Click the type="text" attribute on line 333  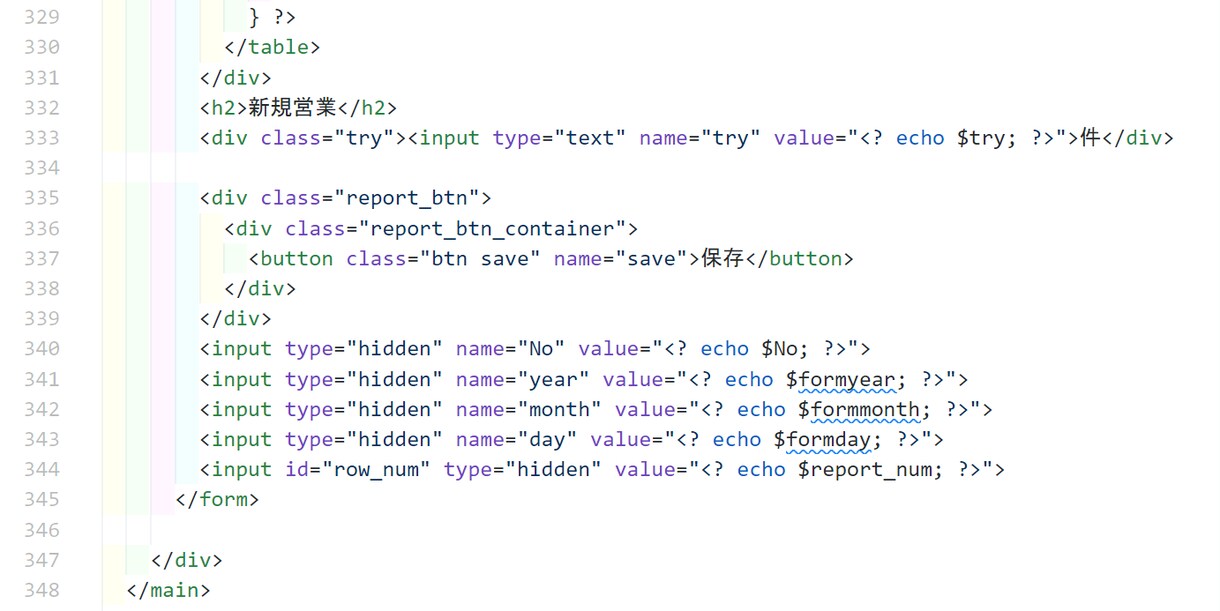[x=560, y=138]
